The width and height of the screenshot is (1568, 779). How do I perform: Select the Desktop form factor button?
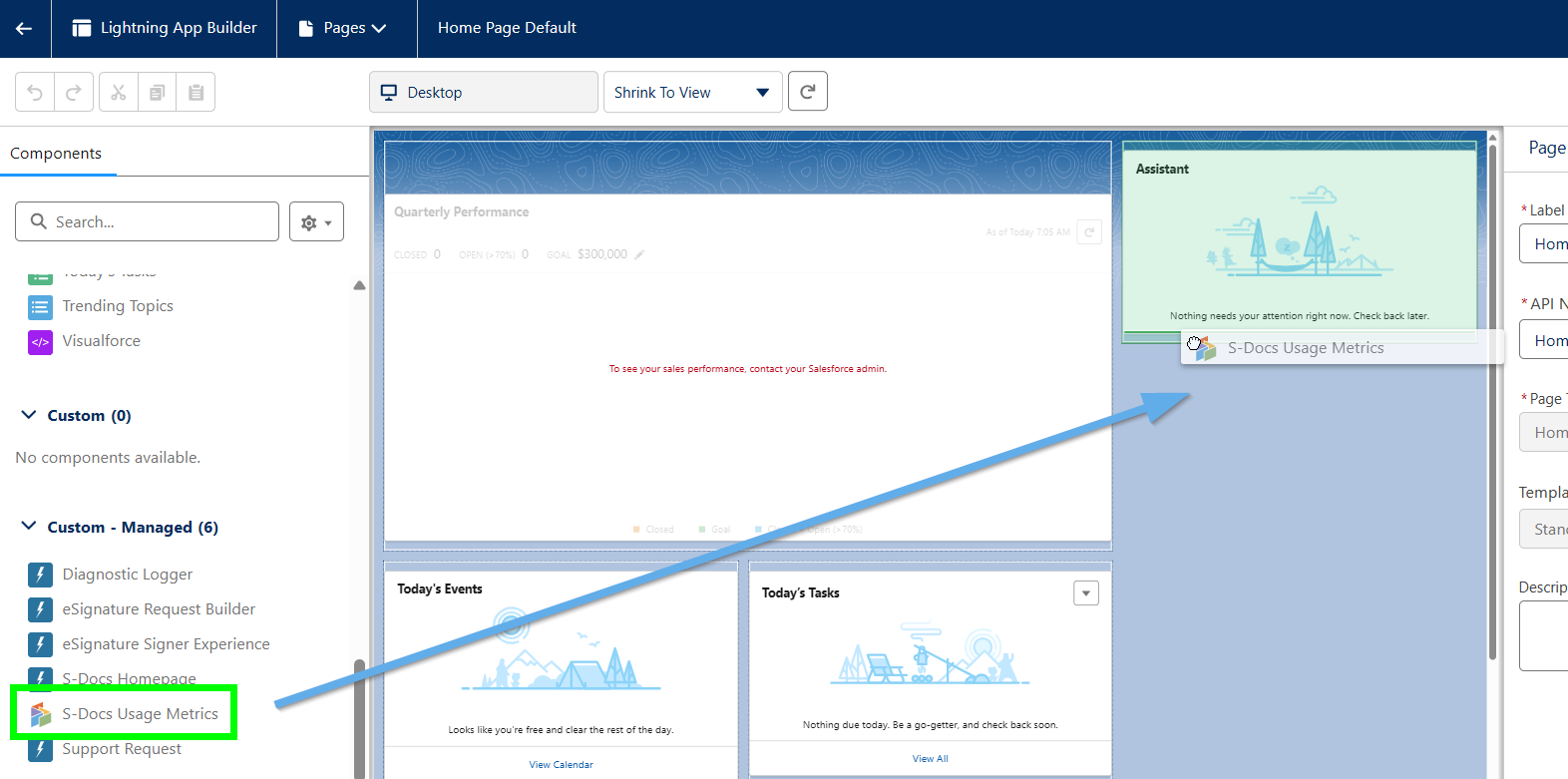pos(483,93)
